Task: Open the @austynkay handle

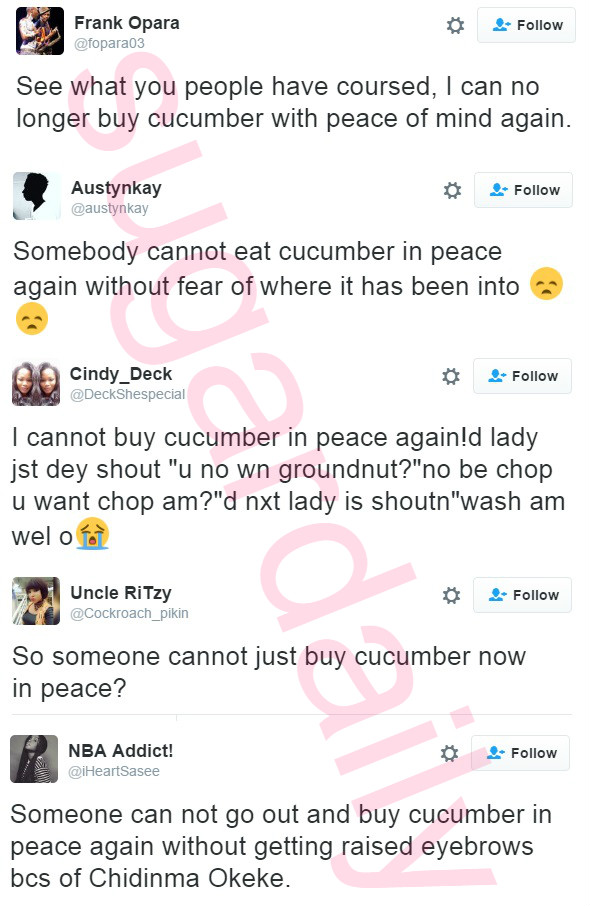Action: click(110, 208)
